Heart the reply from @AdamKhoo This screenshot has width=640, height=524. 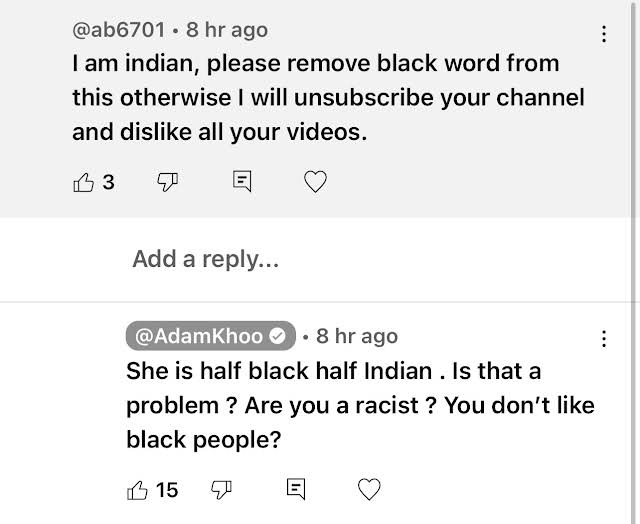tap(369, 489)
